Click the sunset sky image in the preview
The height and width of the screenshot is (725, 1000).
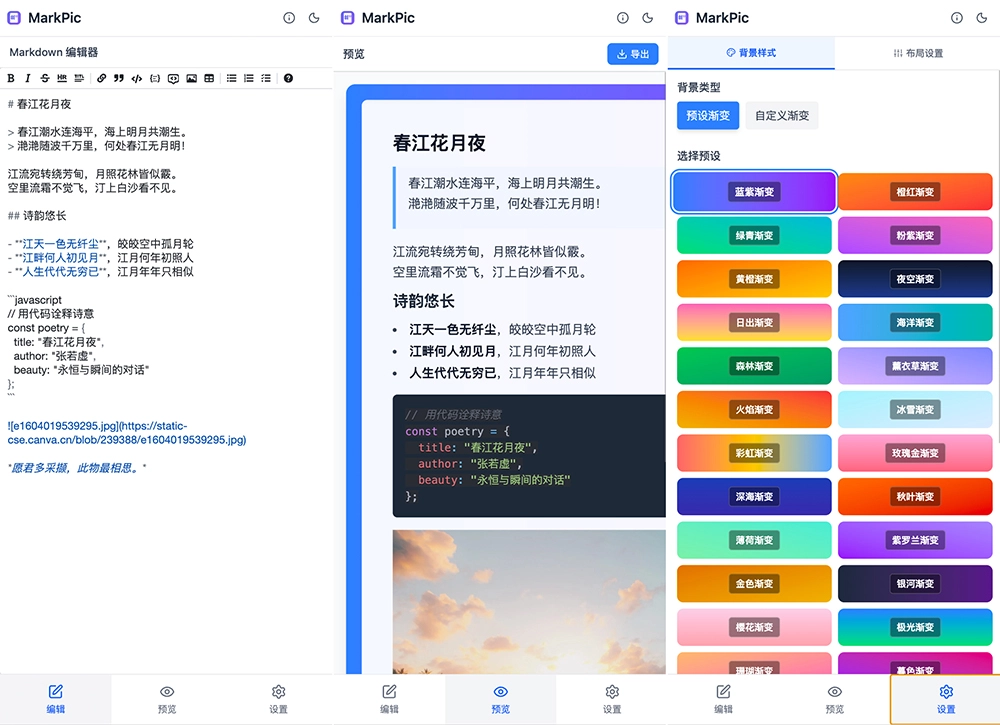click(x=529, y=601)
